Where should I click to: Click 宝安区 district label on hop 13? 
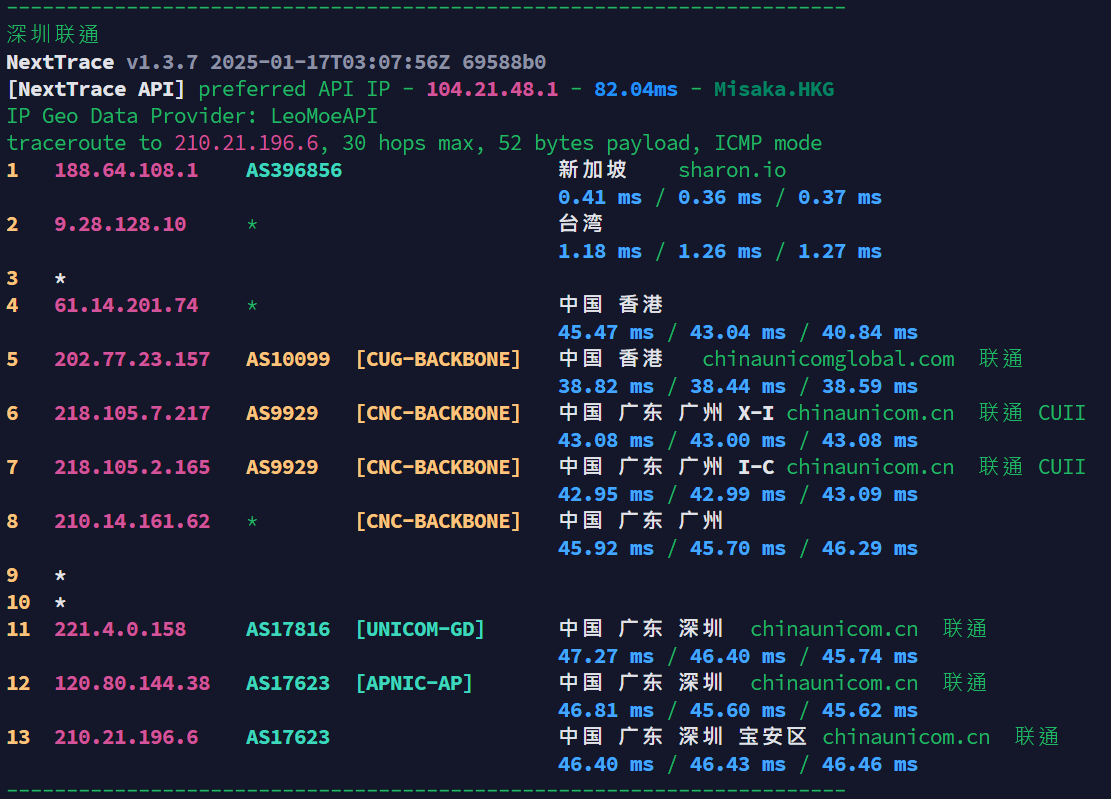[773, 737]
